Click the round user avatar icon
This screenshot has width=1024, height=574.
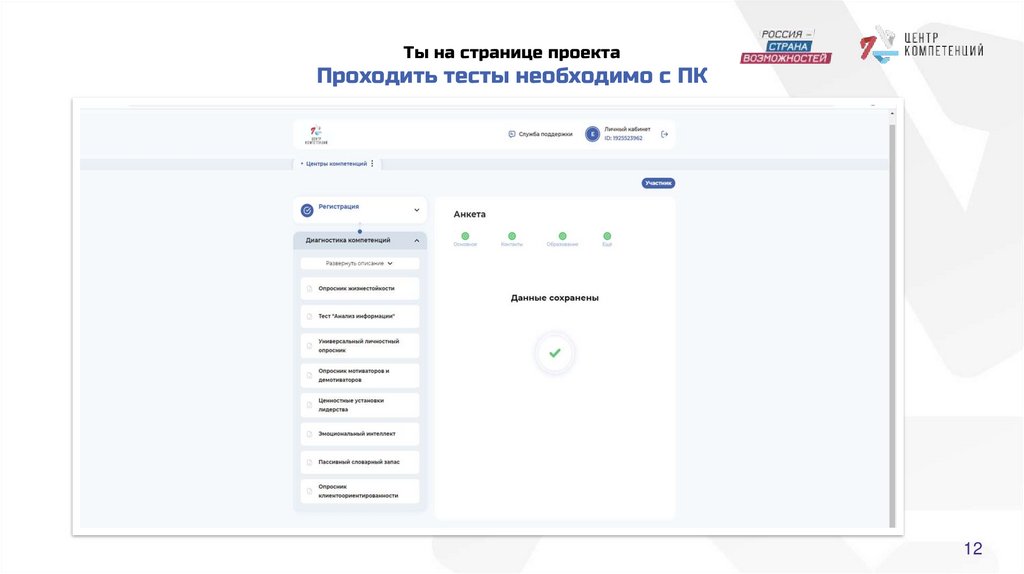(592, 134)
